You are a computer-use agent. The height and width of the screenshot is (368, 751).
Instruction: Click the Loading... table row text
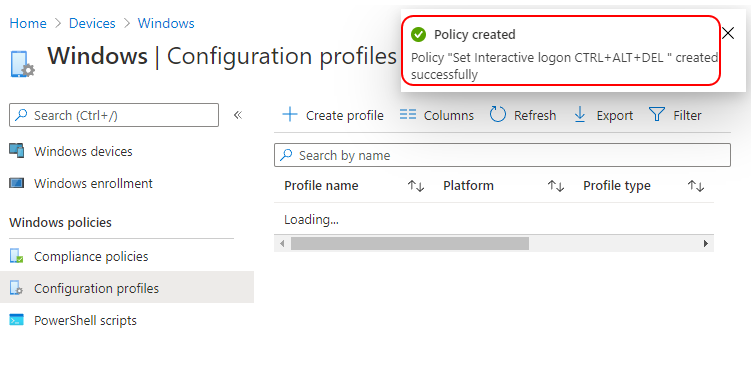click(311, 220)
